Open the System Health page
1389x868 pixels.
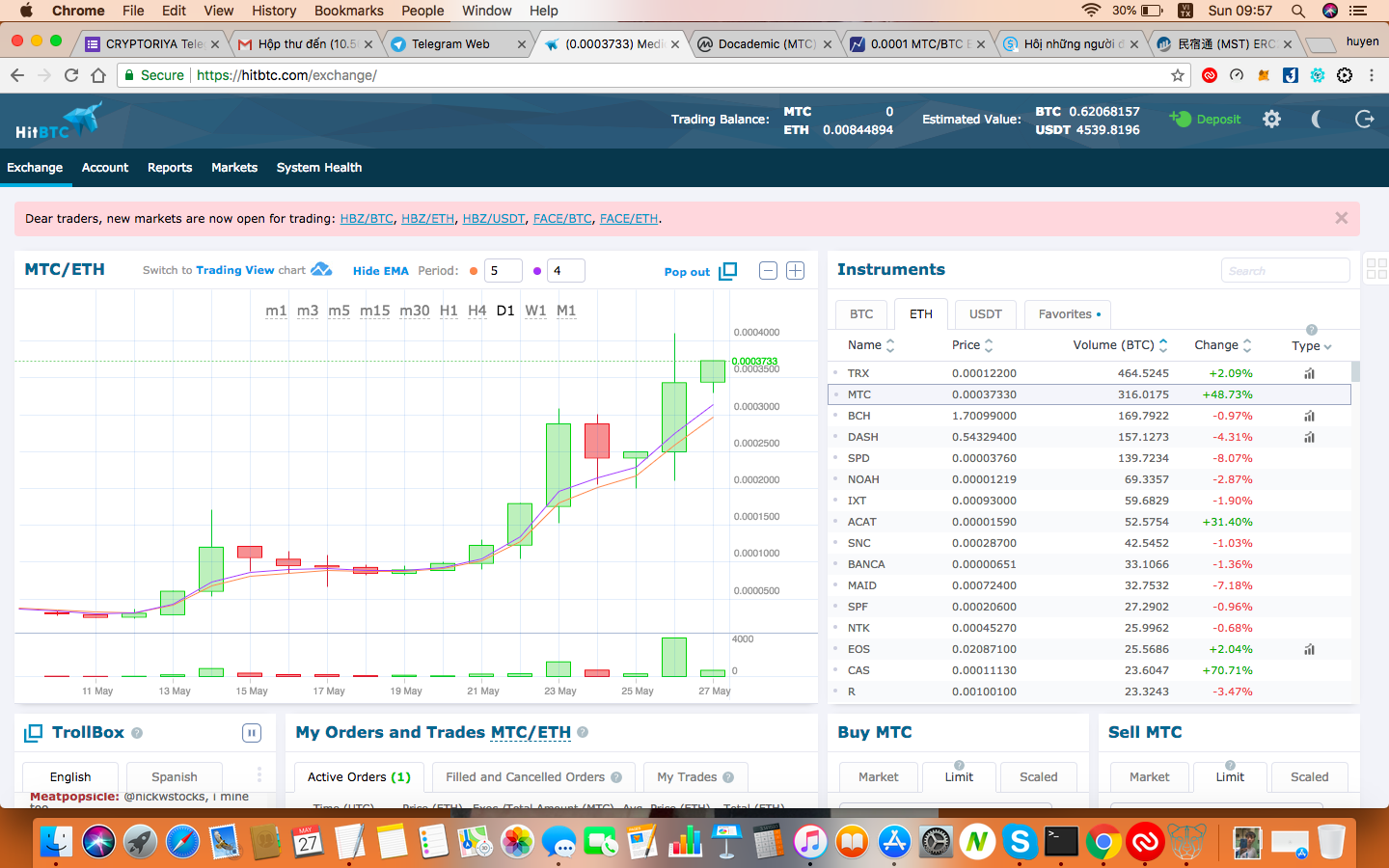click(x=319, y=168)
